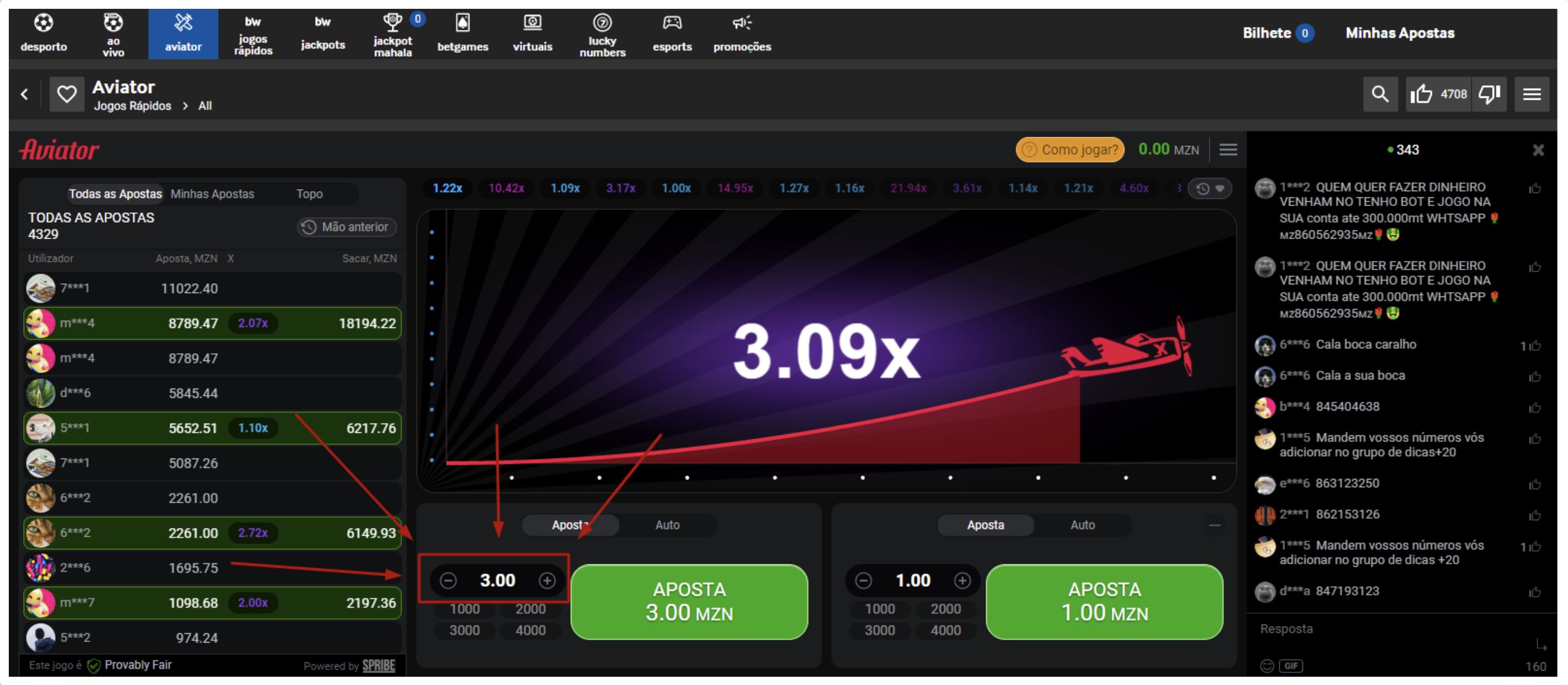Select the Topo tab
This screenshot has height=685, width=1568.
[x=309, y=193]
